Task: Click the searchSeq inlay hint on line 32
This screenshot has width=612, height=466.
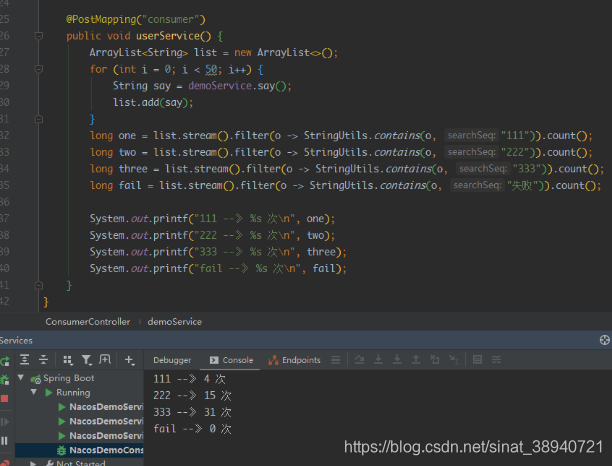Action: click(x=471, y=135)
